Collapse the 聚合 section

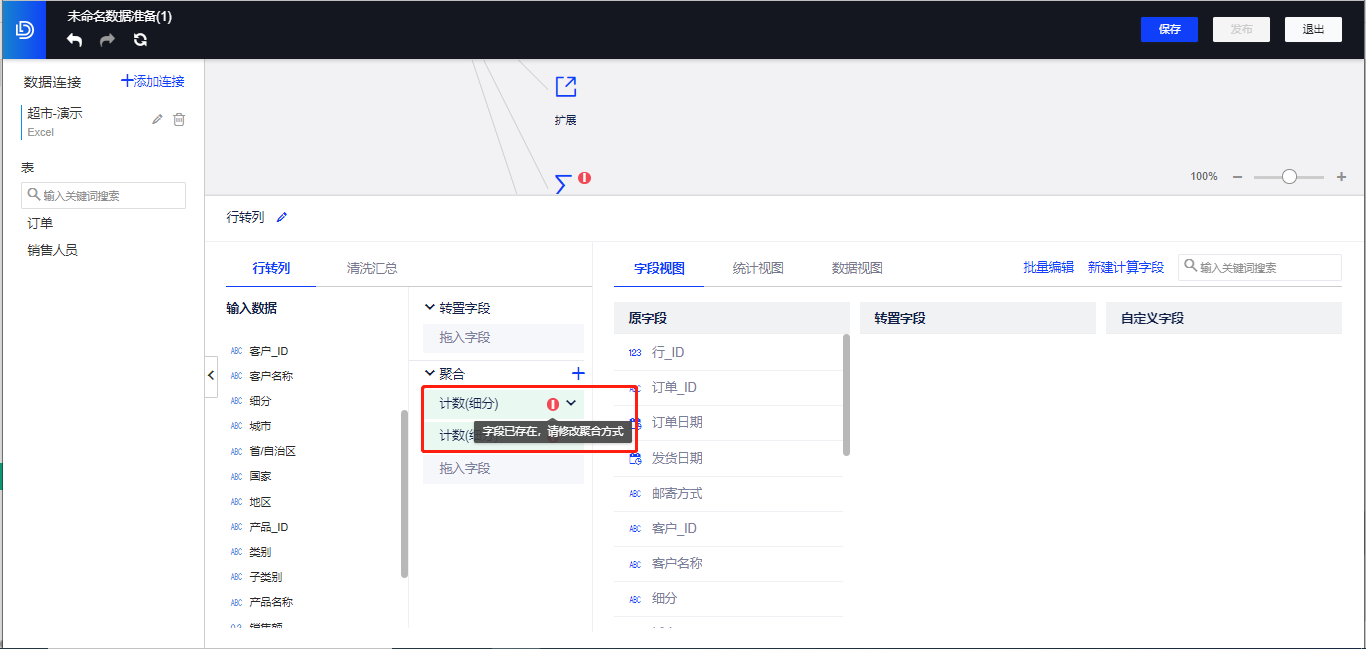430,373
